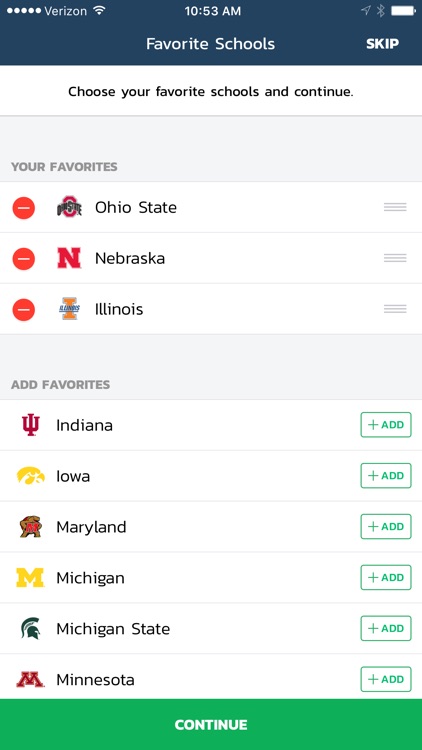Viewport: 422px width, 750px height.
Task: Tap the Nebraska N logo
Action: point(69,258)
